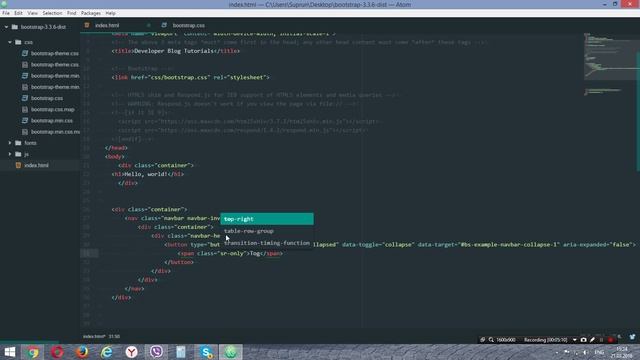Take a screenshot with recorder camera icon
Viewport: 640px width, 360px height.
[583, 340]
